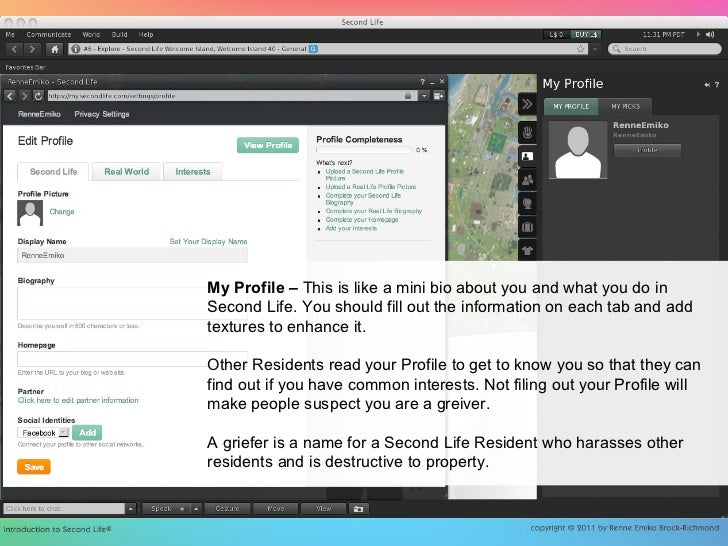Open page in external browser icon
The height and width of the screenshot is (546, 728).
tap(438, 96)
